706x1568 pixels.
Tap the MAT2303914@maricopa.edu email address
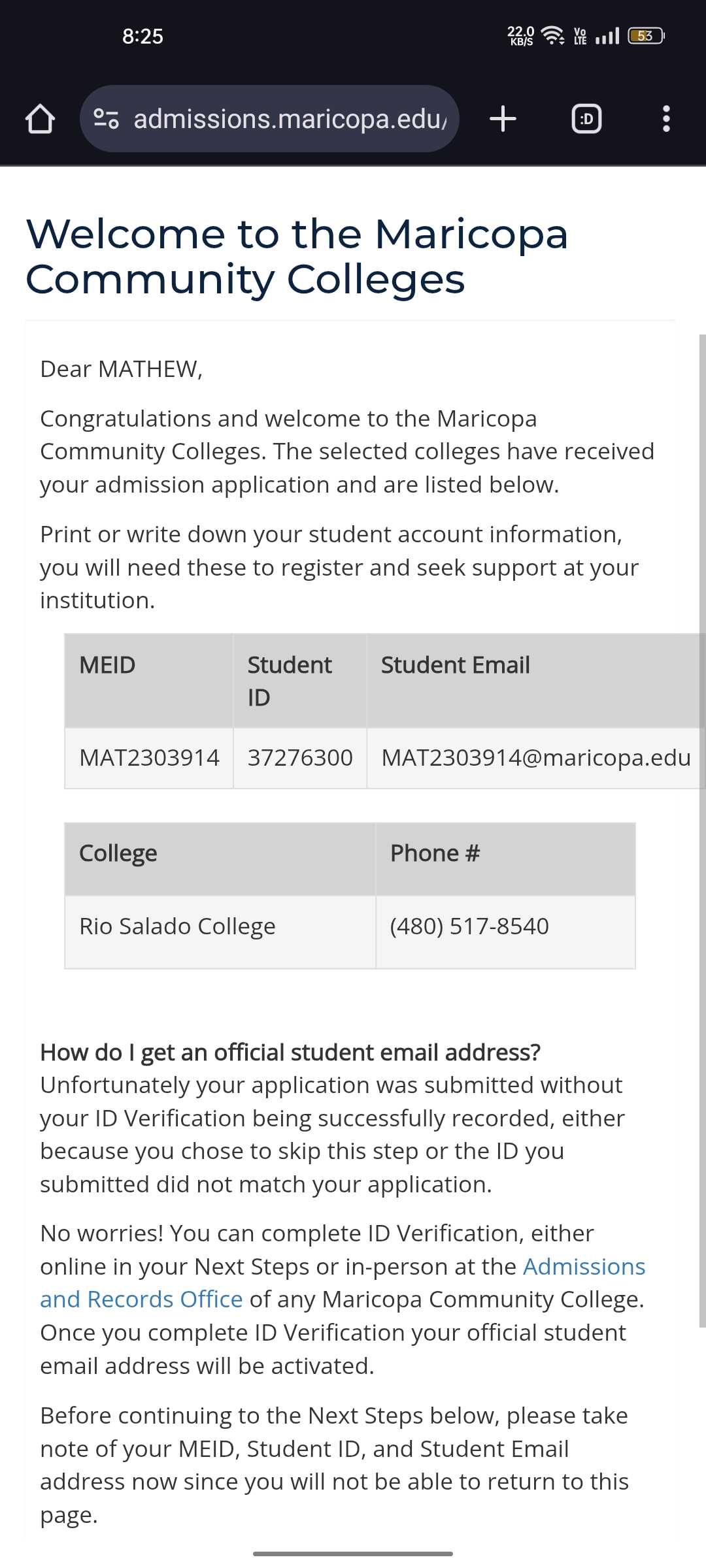click(x=535, y=758)
